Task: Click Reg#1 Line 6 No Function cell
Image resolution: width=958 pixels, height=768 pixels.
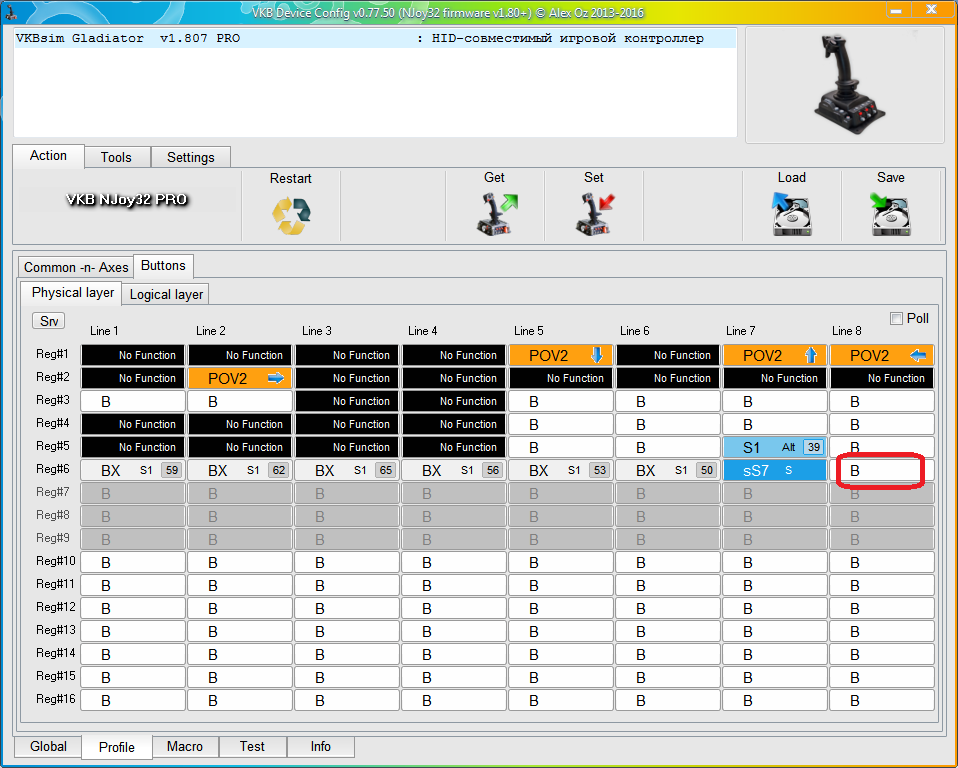Action: point(667,355)
